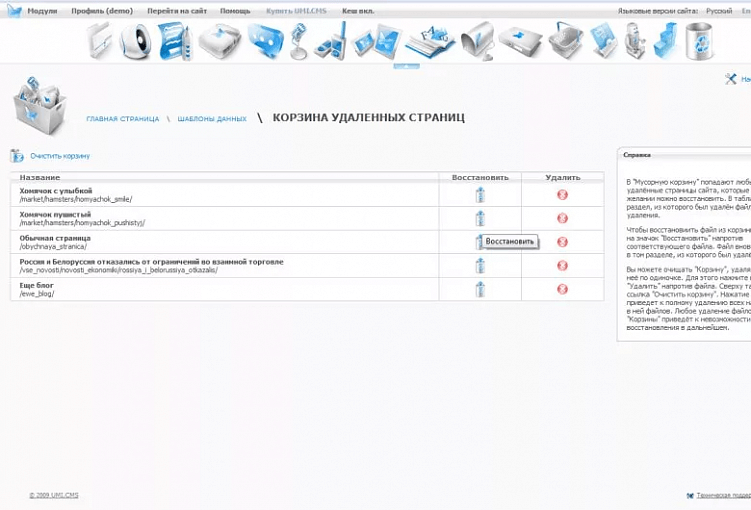Open the Техническая поддержка footer link
The height and width of the screenshot is (510, 751).
(724, 496)
